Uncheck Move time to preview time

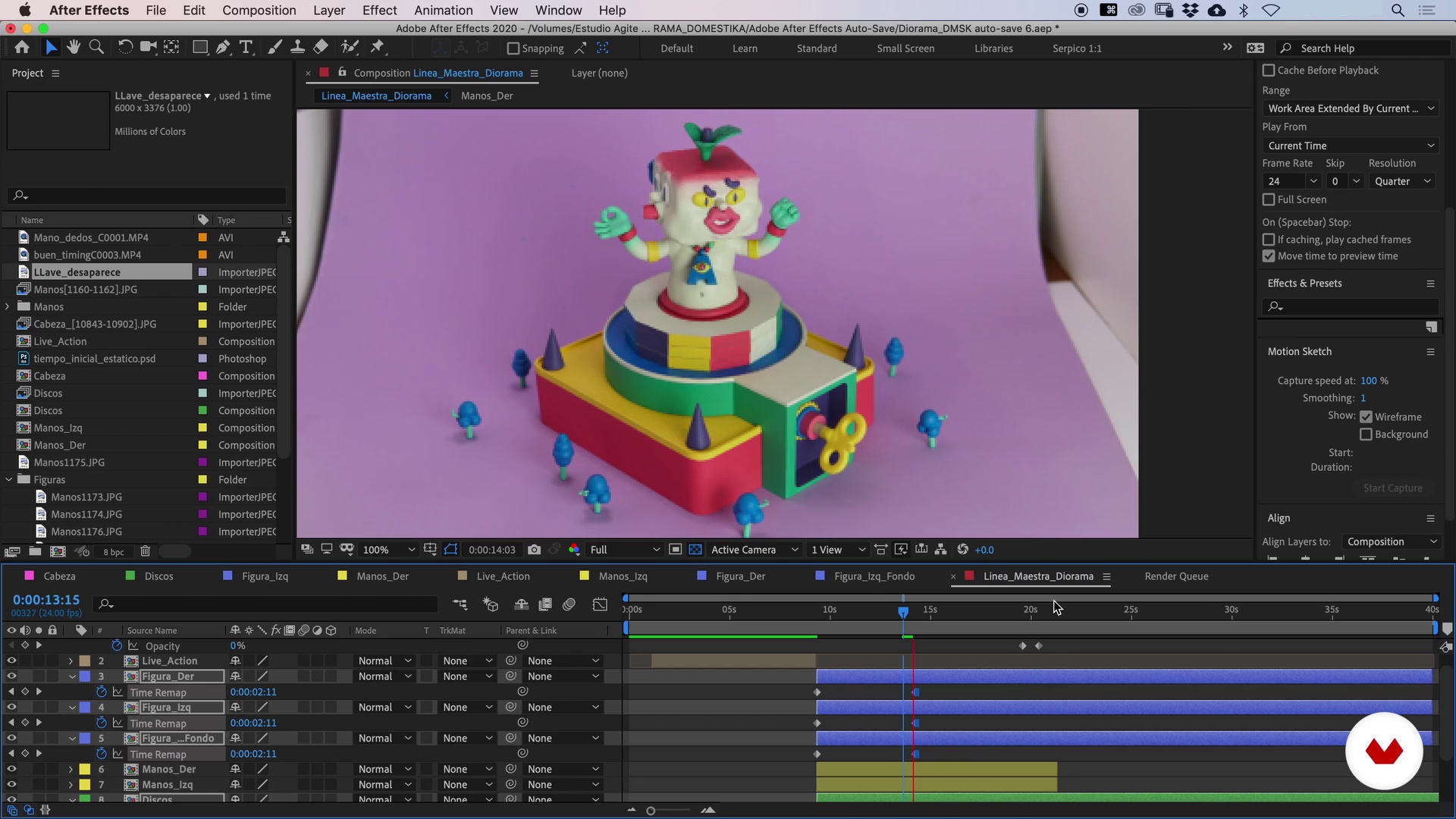[1269, 256]
